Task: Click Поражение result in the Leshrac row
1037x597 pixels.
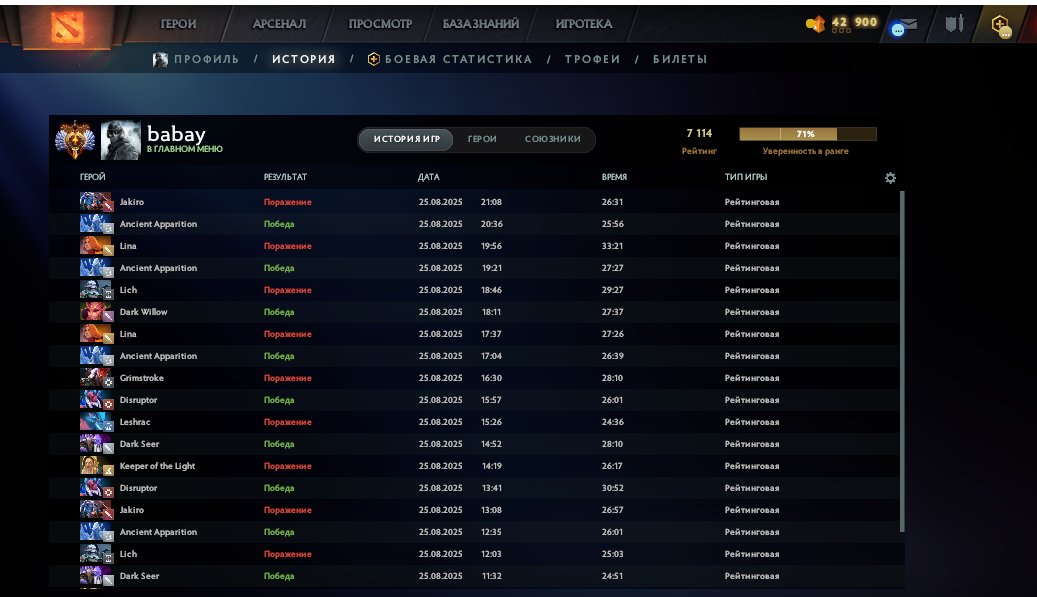Action: tap(288, 422)
